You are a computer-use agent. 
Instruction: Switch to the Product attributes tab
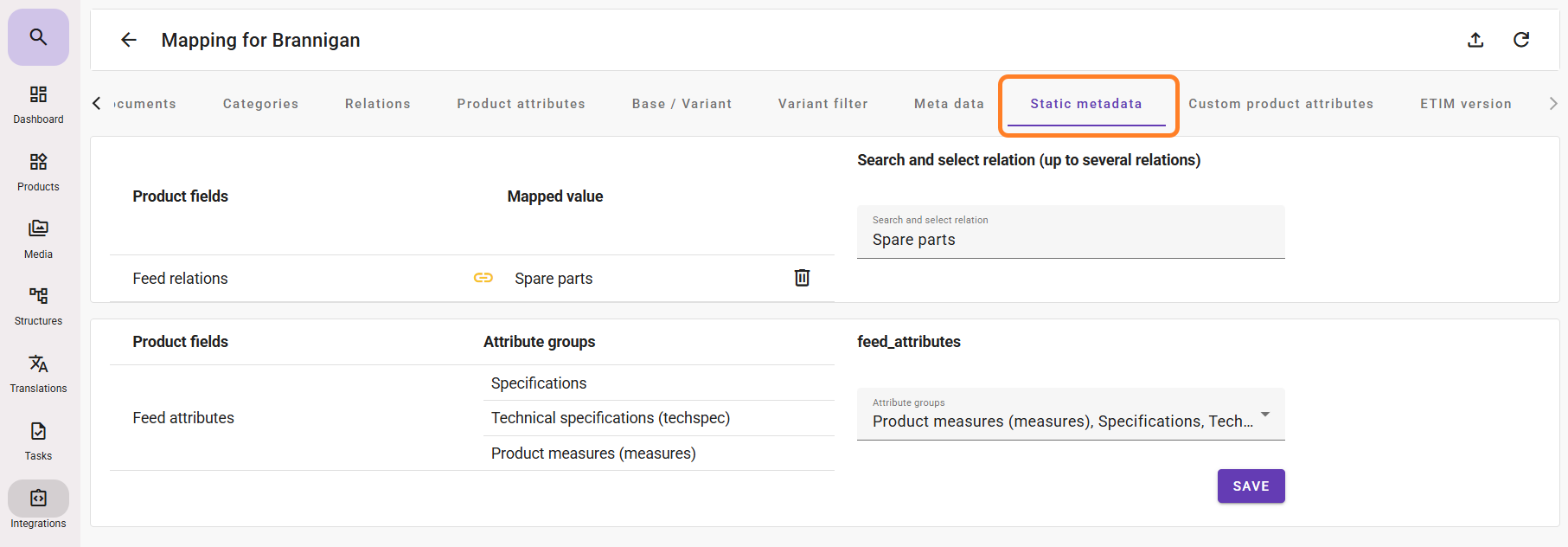[x=521, y=104]
